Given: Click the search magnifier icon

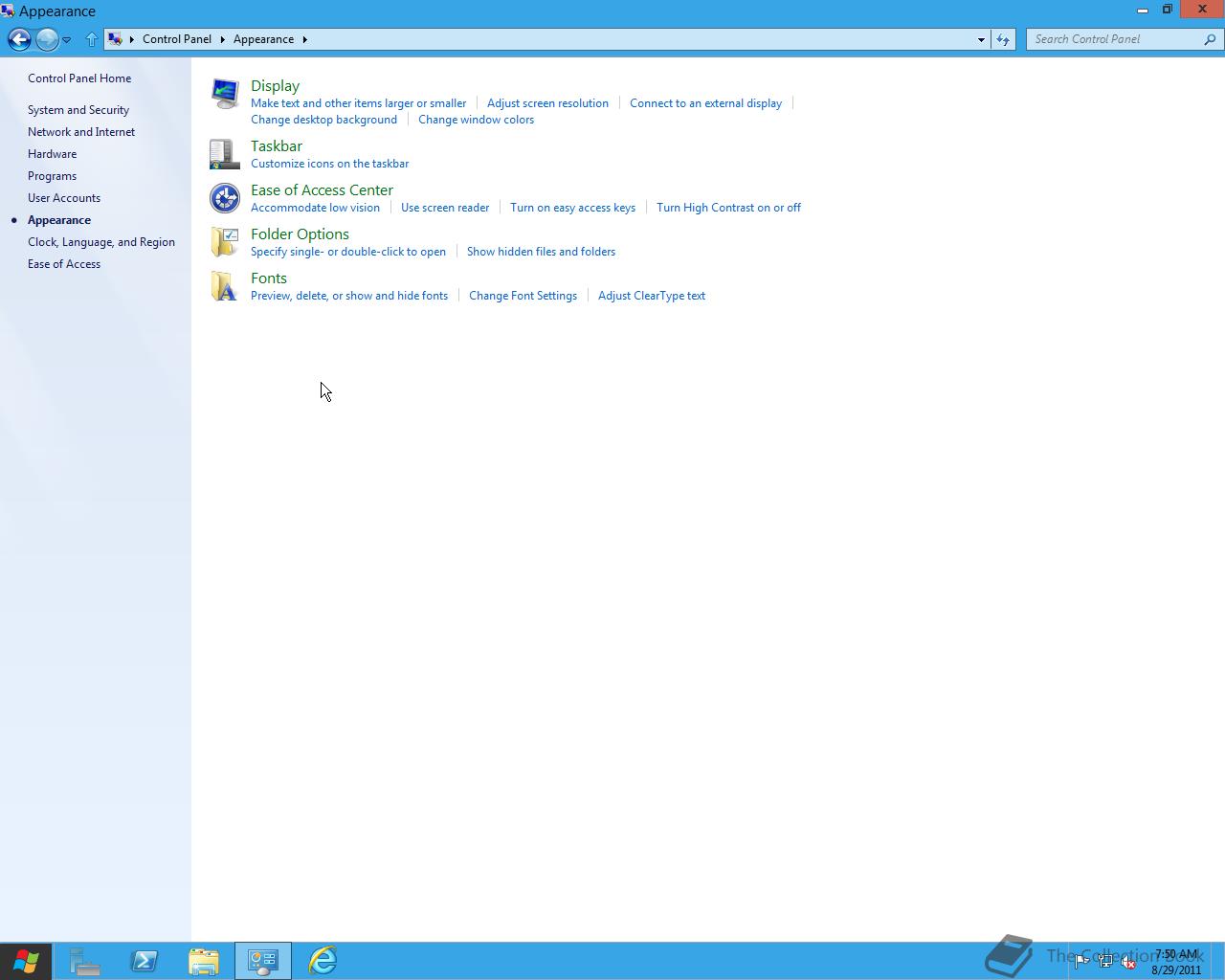Looking at the screenshot, I should 1210,39.
